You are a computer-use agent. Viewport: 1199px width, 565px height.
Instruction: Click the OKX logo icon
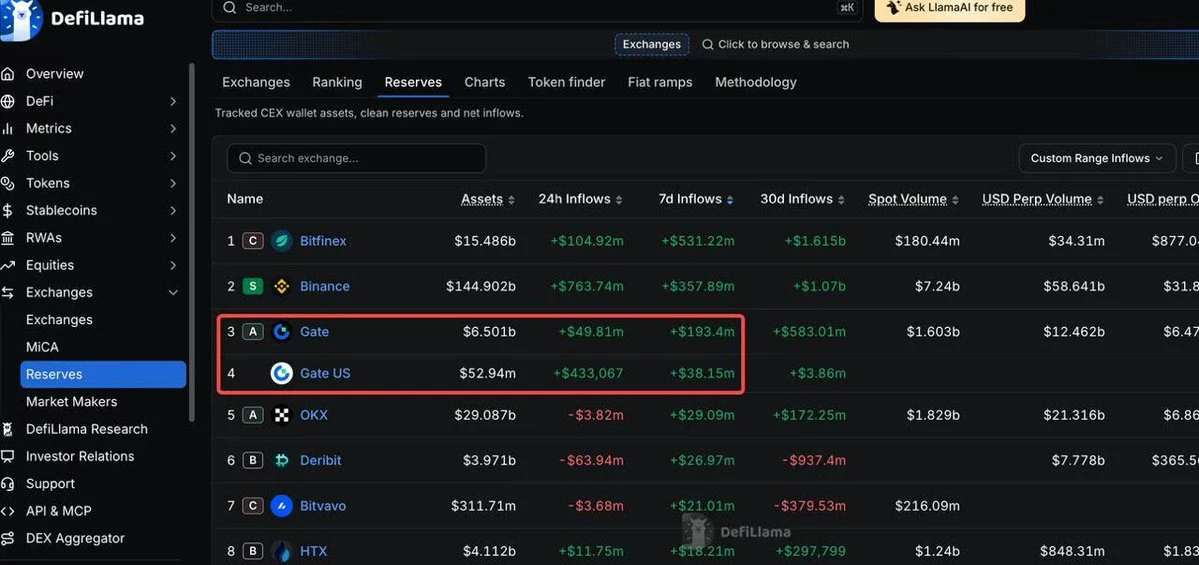(x=282, y=415)
